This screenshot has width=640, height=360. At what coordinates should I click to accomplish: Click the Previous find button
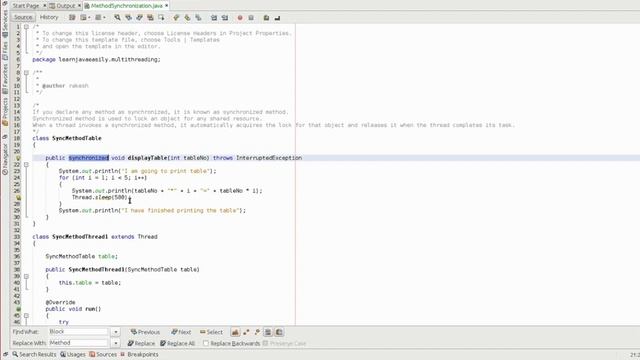pos(145,332)
